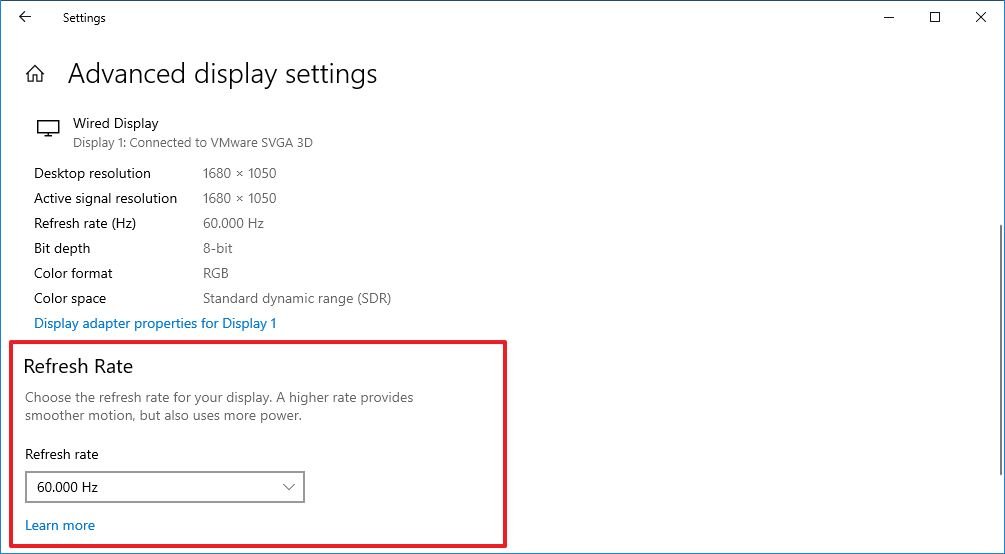Viewport: 1005px width, 554px height.
Task: Close the Settings window
Action: (x=981, y=17)
